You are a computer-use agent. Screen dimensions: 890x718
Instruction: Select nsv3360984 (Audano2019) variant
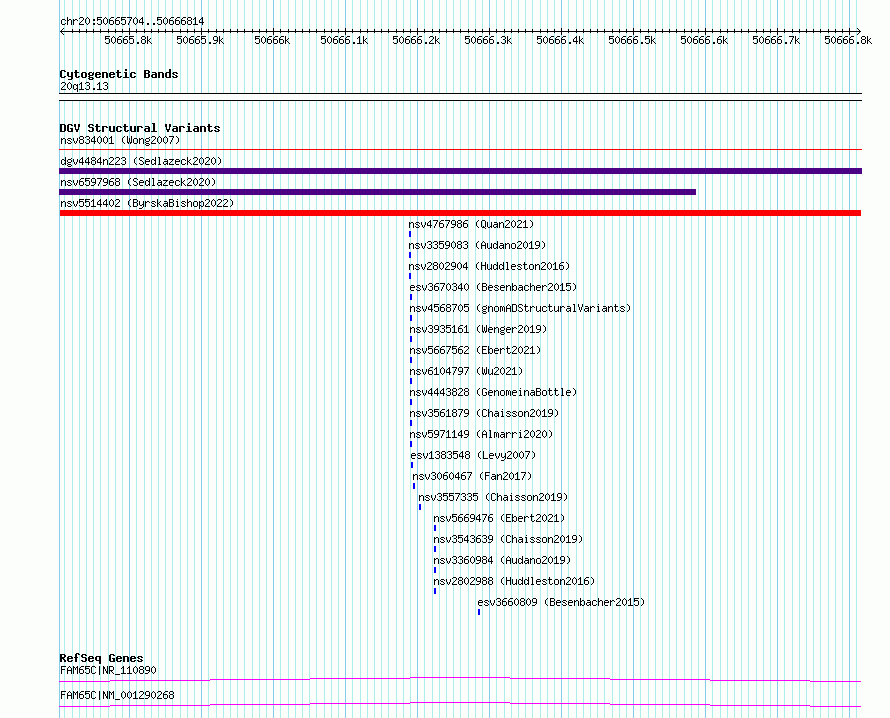pos(502,560)
